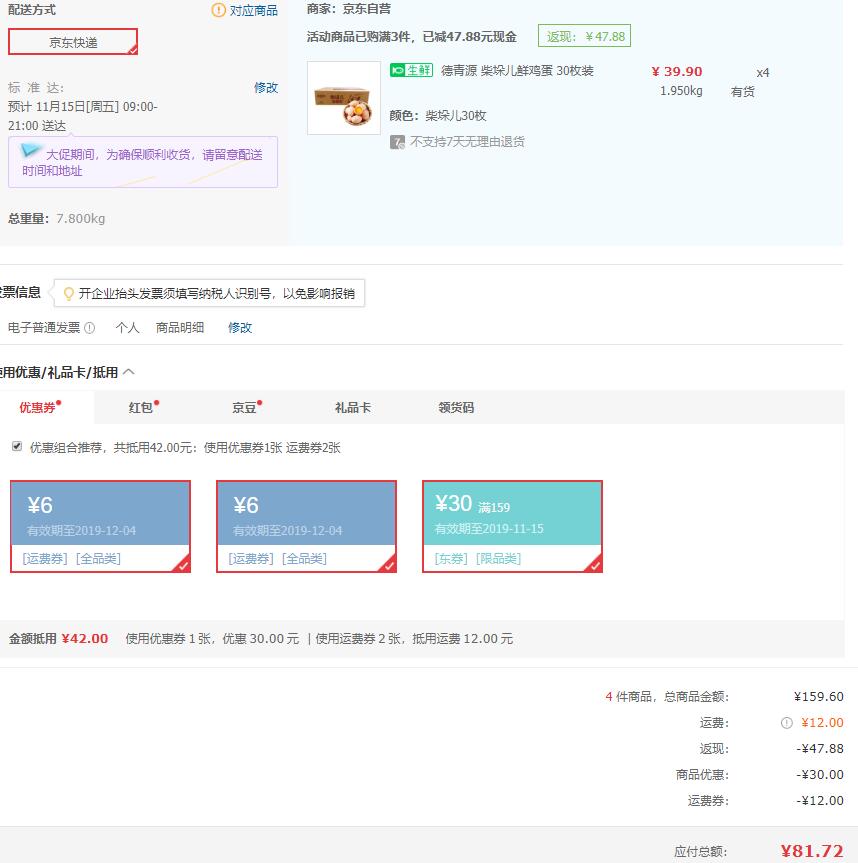858x863 pixels.
Task: Open 德青源 柴垛儿鲜鸡蛋 30枚装 product link
Action: pyautogui.click(x=517, y=70)
